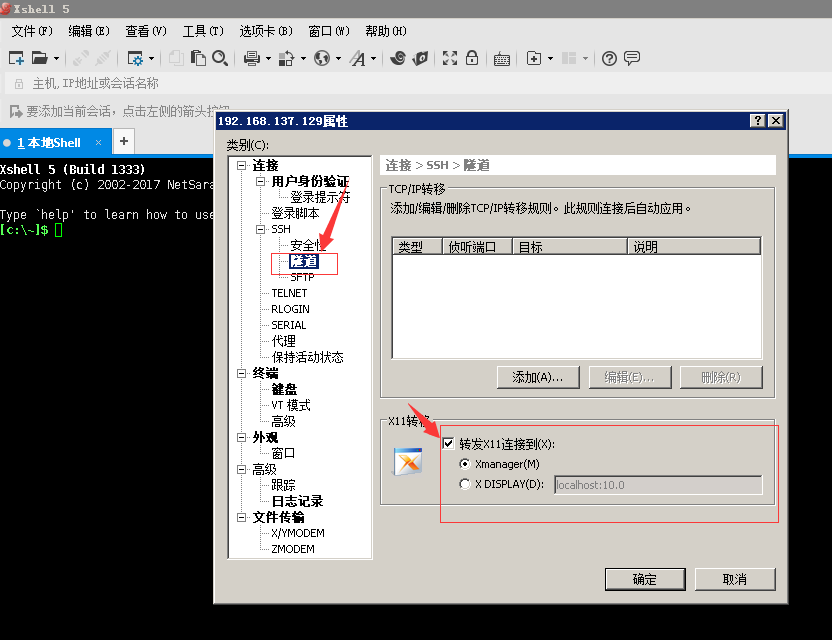
Task: Click the Xagent key icon in toolbar
Action: 420,58
